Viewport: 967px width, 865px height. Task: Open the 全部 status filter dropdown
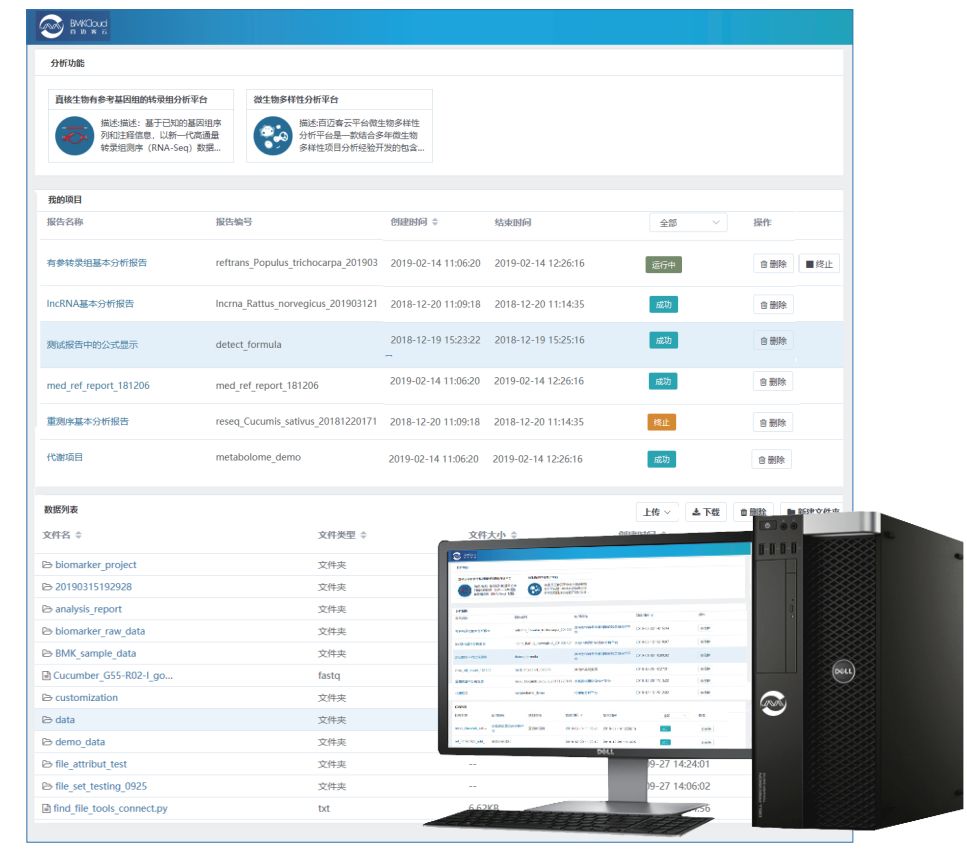(688, 223)
